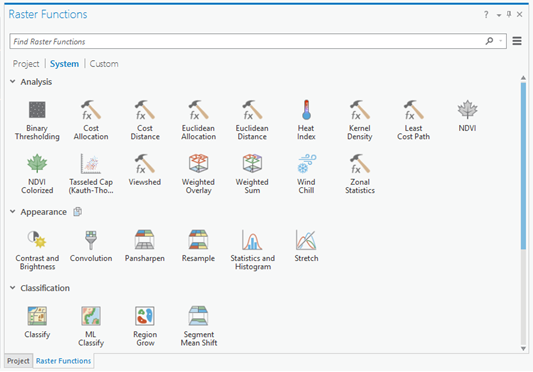Select the bottom Raster Functions tab
This screenshot has height=372, width=533.
[64, 361]
